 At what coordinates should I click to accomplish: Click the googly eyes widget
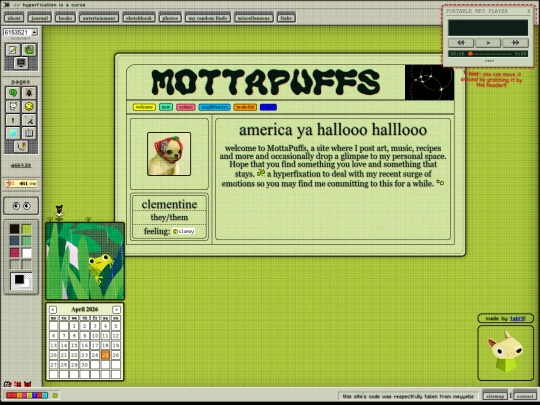[21, 206]
